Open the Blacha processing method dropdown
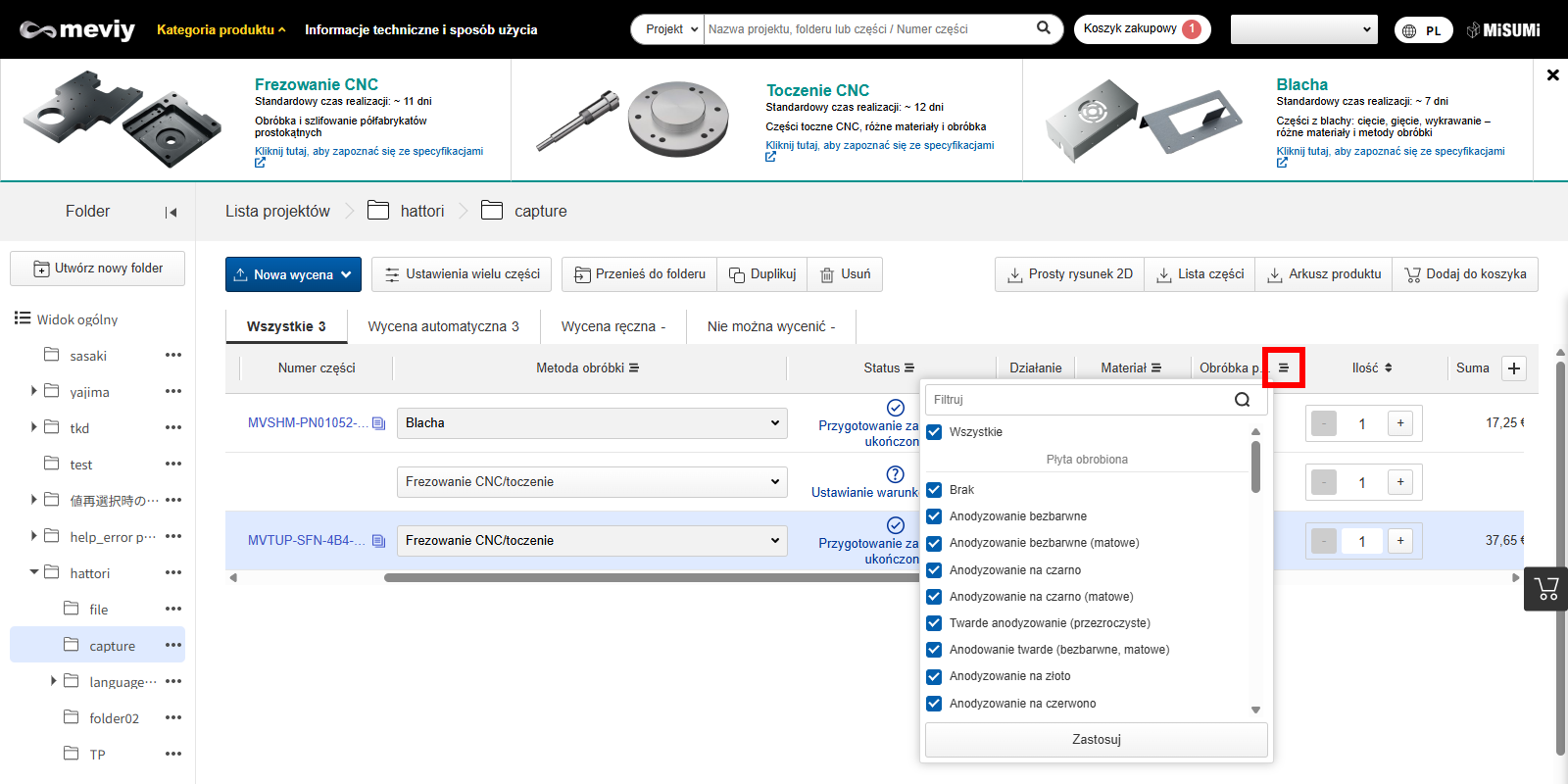 pyautogui.click(x=591, y=423)
